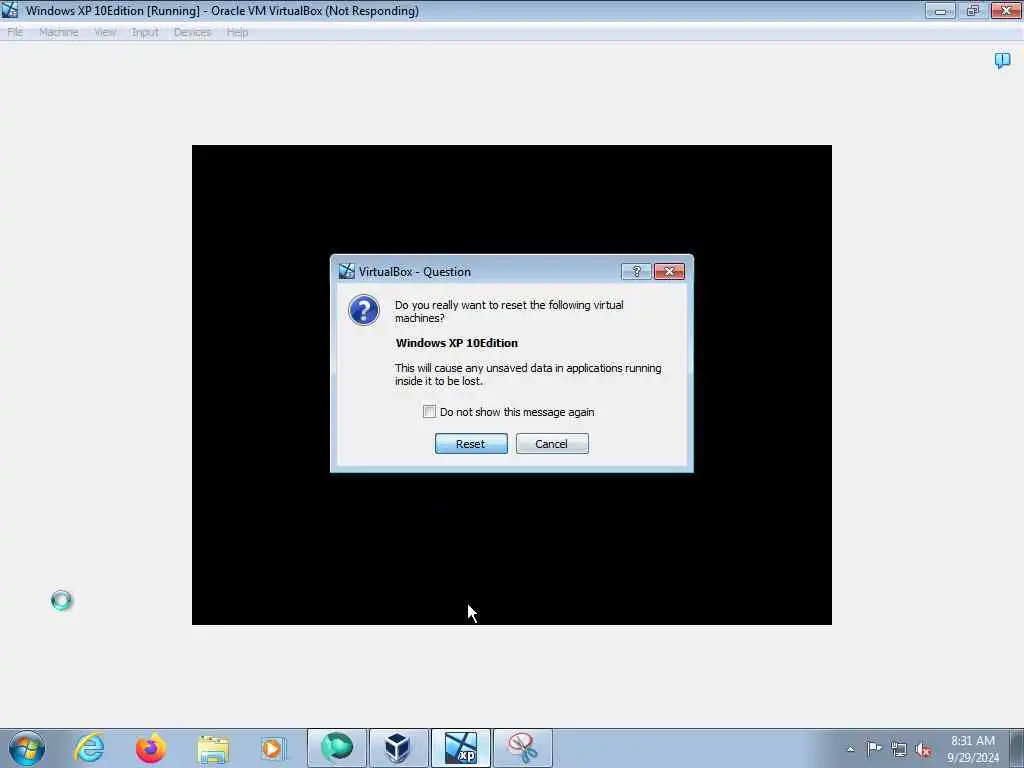The height and width of the screenshot is (768, 1024).
Task: Click the 'Windows XP 10Edition' name in dialog
Action: 456,343
